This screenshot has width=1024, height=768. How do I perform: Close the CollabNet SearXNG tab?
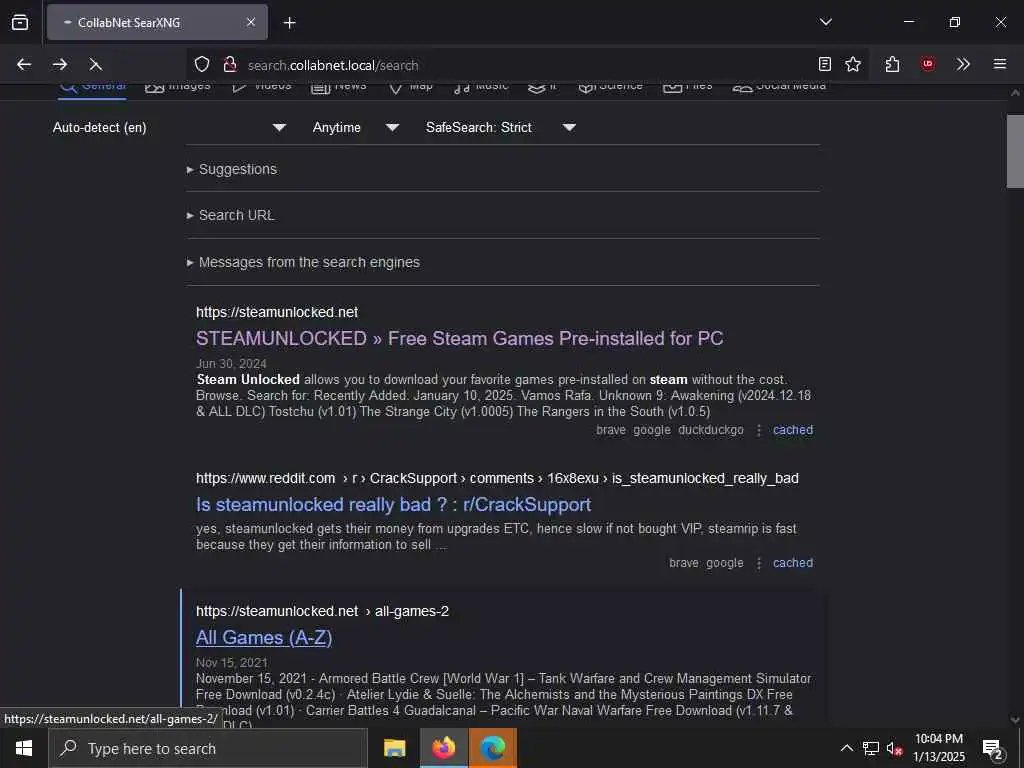251,22
